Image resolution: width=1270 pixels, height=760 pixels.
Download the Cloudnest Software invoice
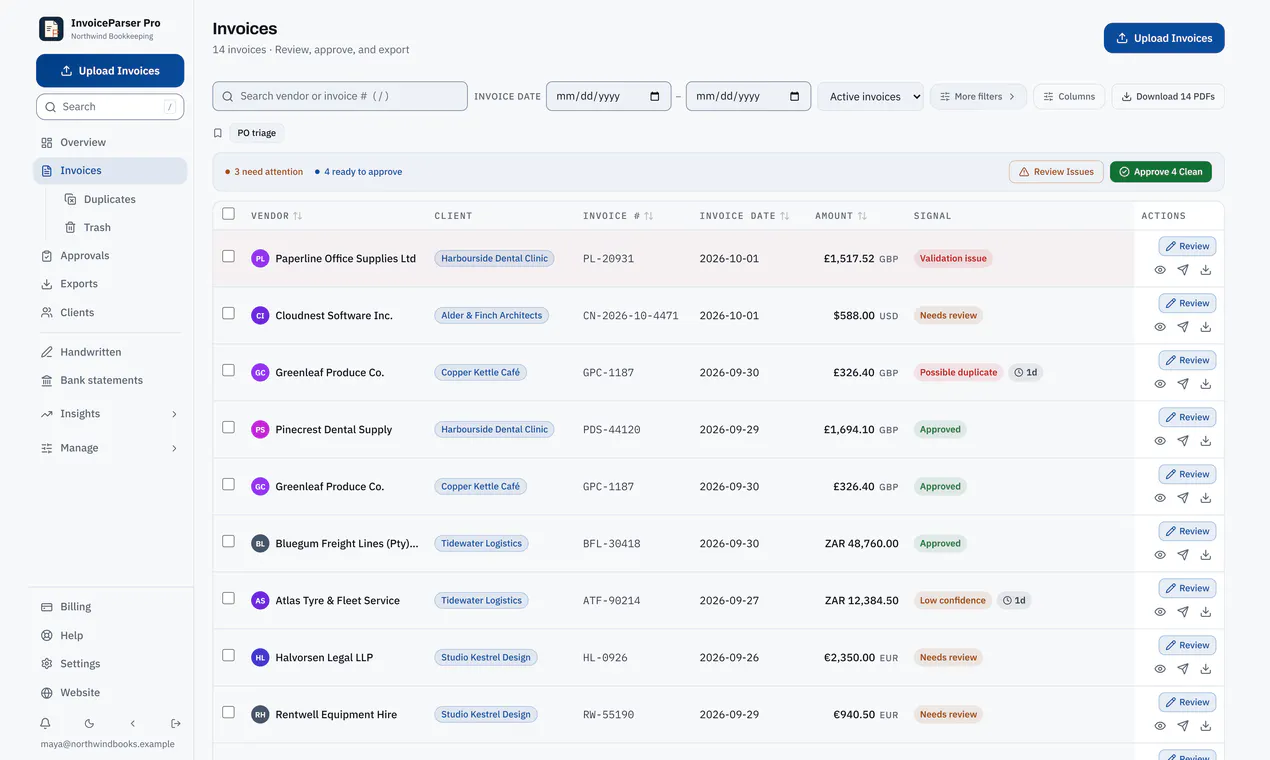1206,327
